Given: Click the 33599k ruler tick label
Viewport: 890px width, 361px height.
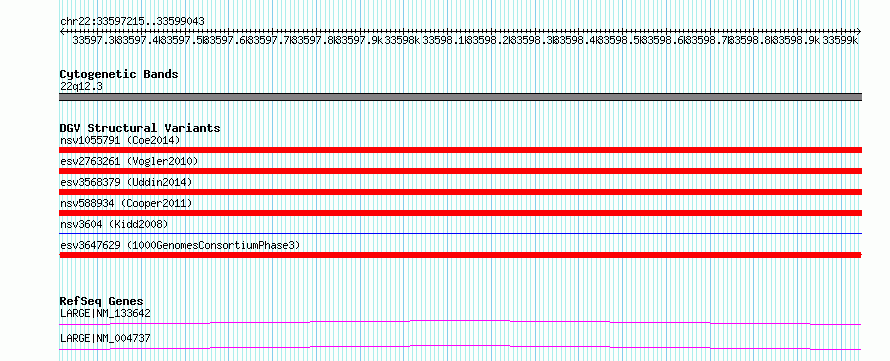Looking at the screenshot, I should (x=840, y=40).
